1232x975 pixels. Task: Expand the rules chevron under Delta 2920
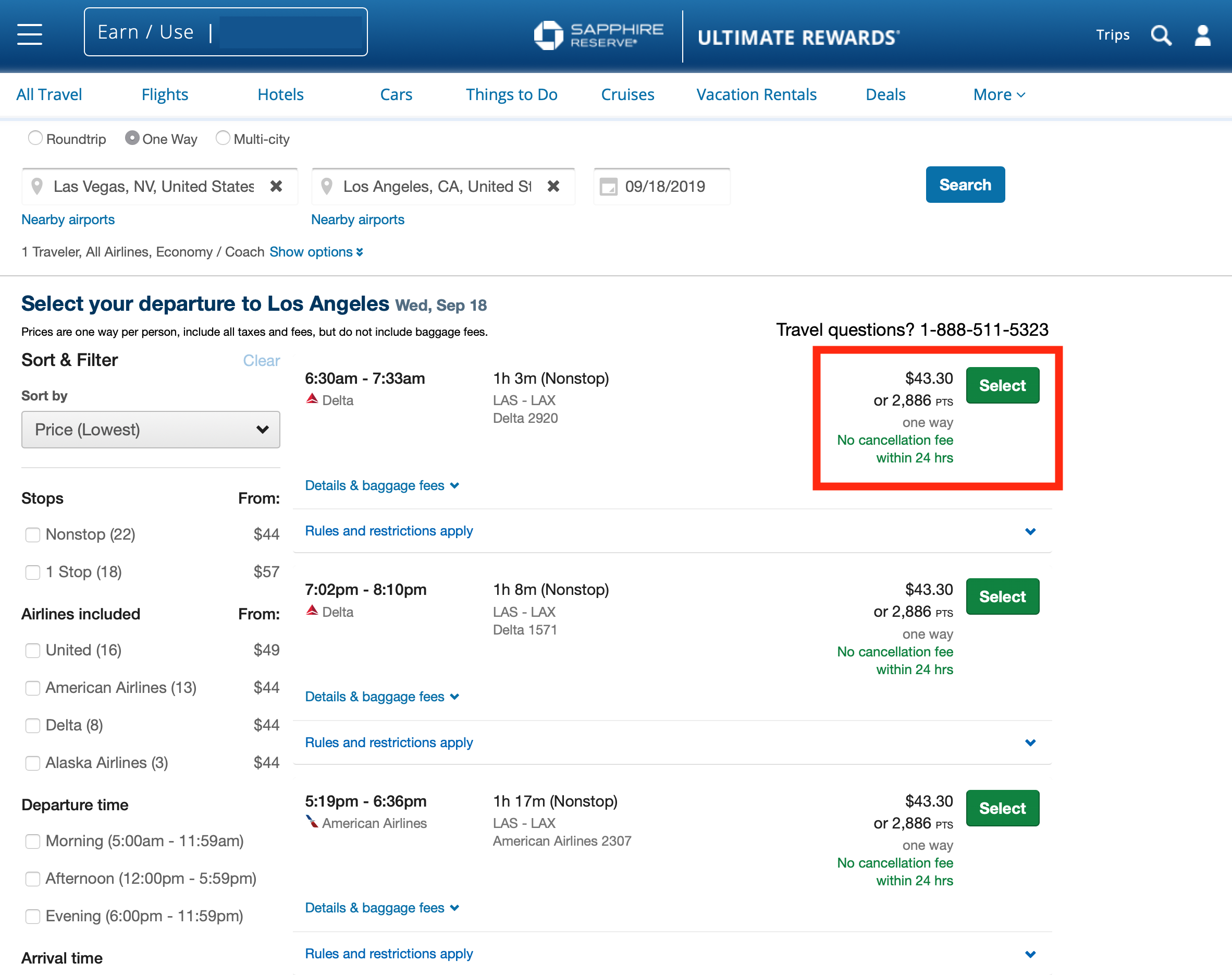coord(1030,532)
